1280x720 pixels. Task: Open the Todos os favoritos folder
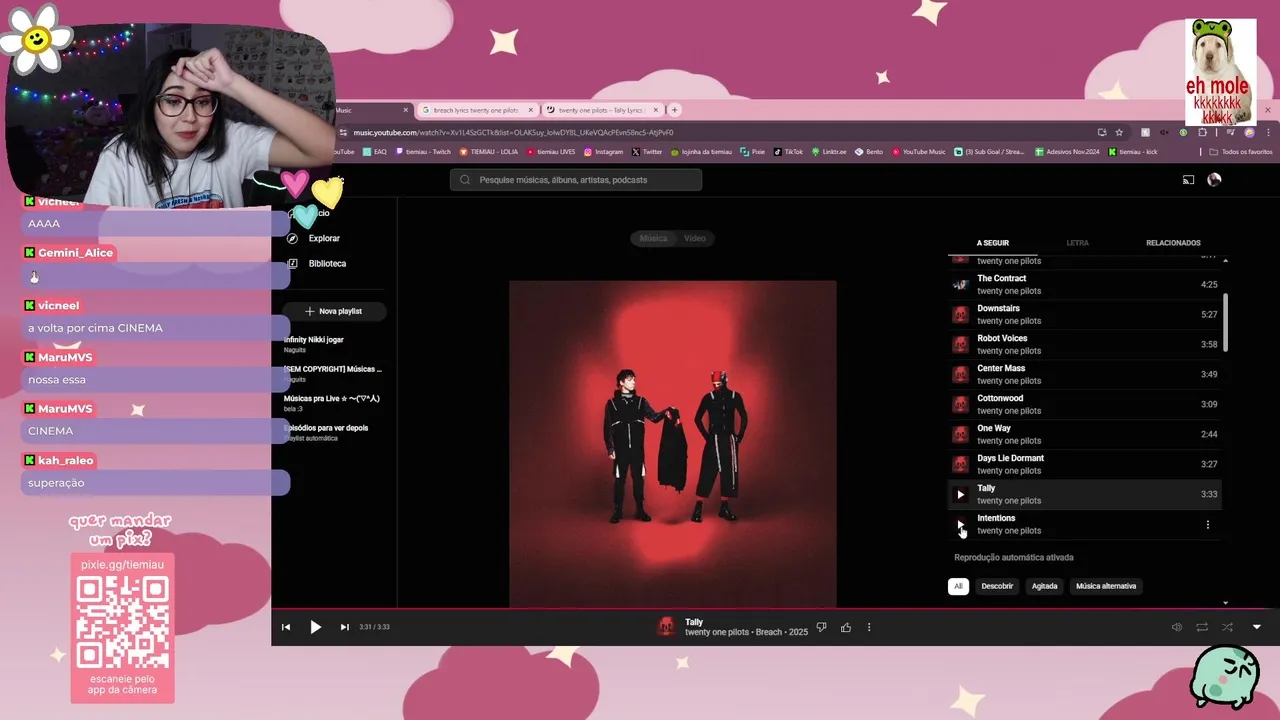[x=1241, y=152]
